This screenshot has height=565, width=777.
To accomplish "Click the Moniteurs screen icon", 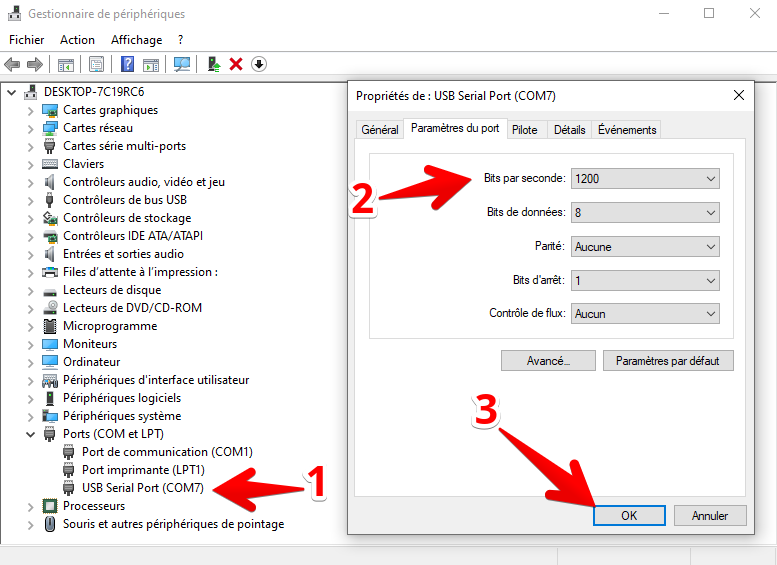I will (x=50, y=344).
